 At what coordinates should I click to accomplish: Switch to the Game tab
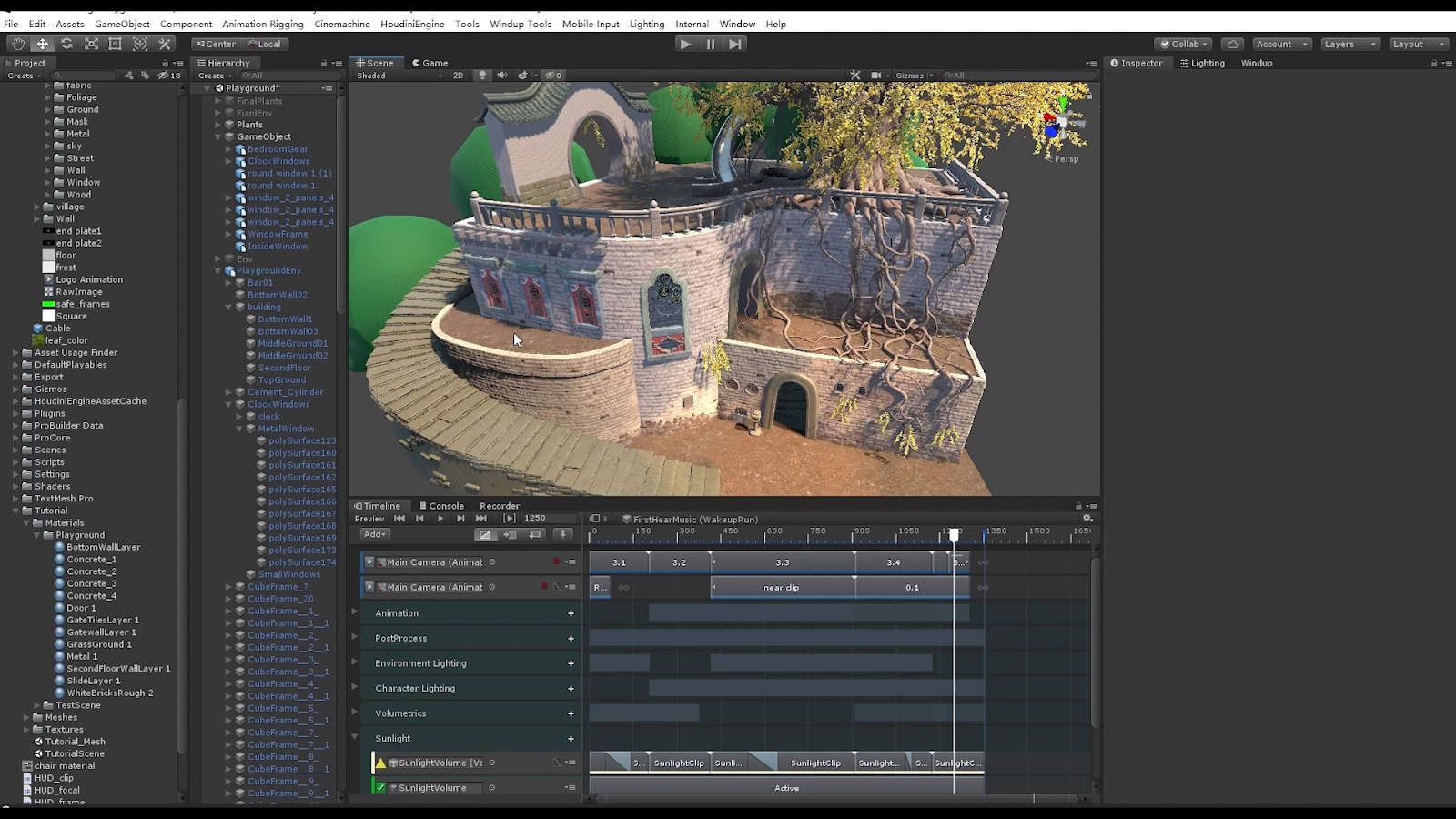click(430, 63)
